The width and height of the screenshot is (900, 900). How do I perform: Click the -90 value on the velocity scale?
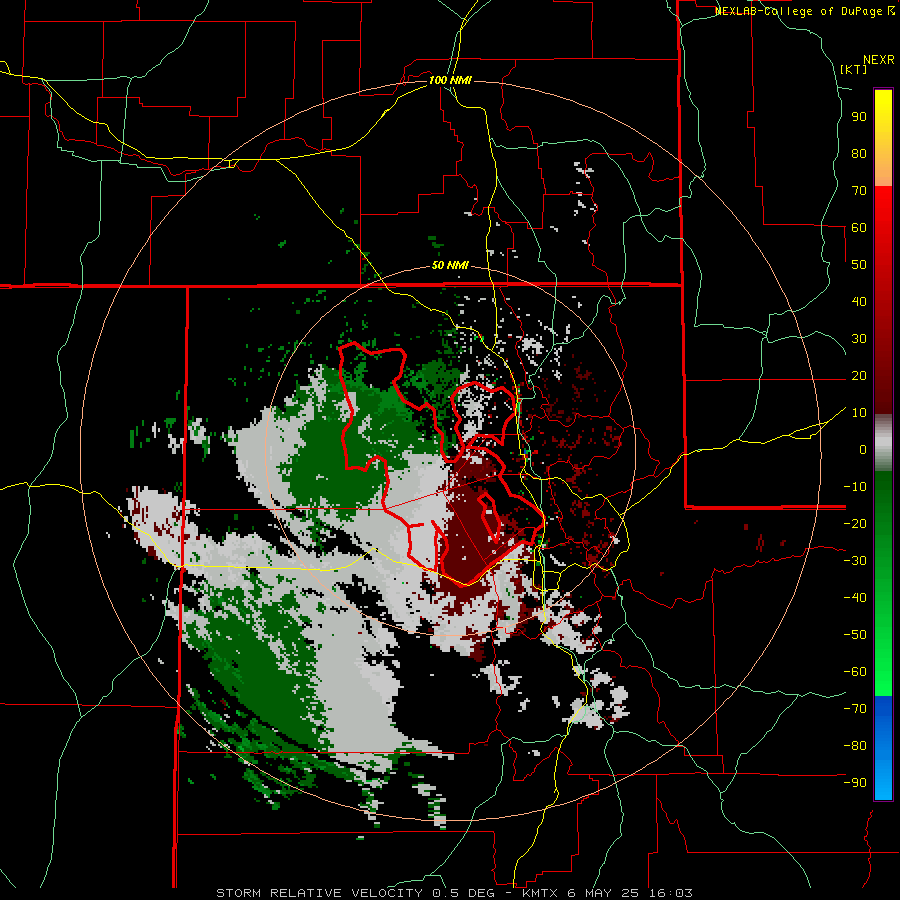click(x=855, y=783)
